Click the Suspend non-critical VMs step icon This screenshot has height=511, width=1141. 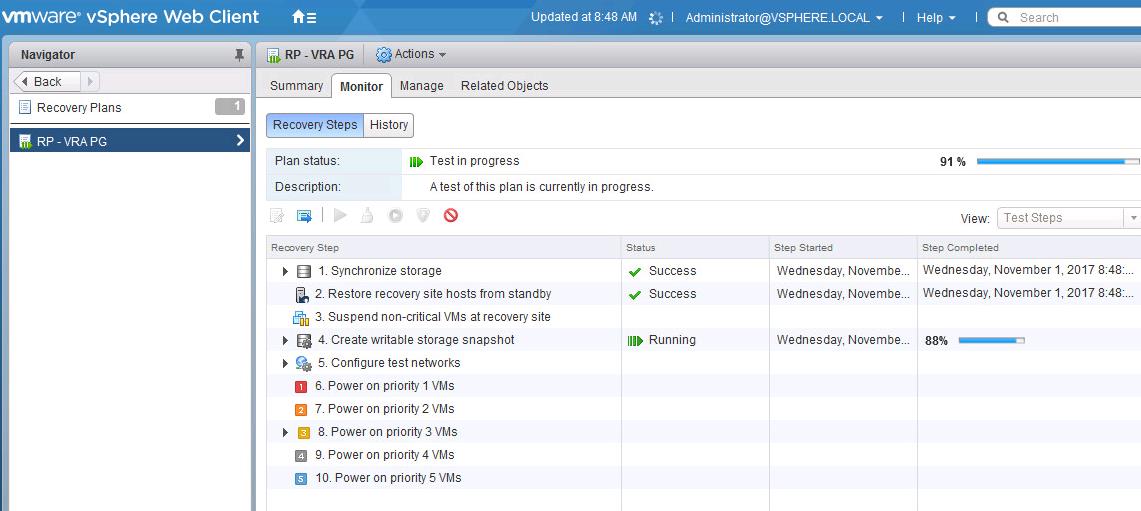[x=301, y=317]
